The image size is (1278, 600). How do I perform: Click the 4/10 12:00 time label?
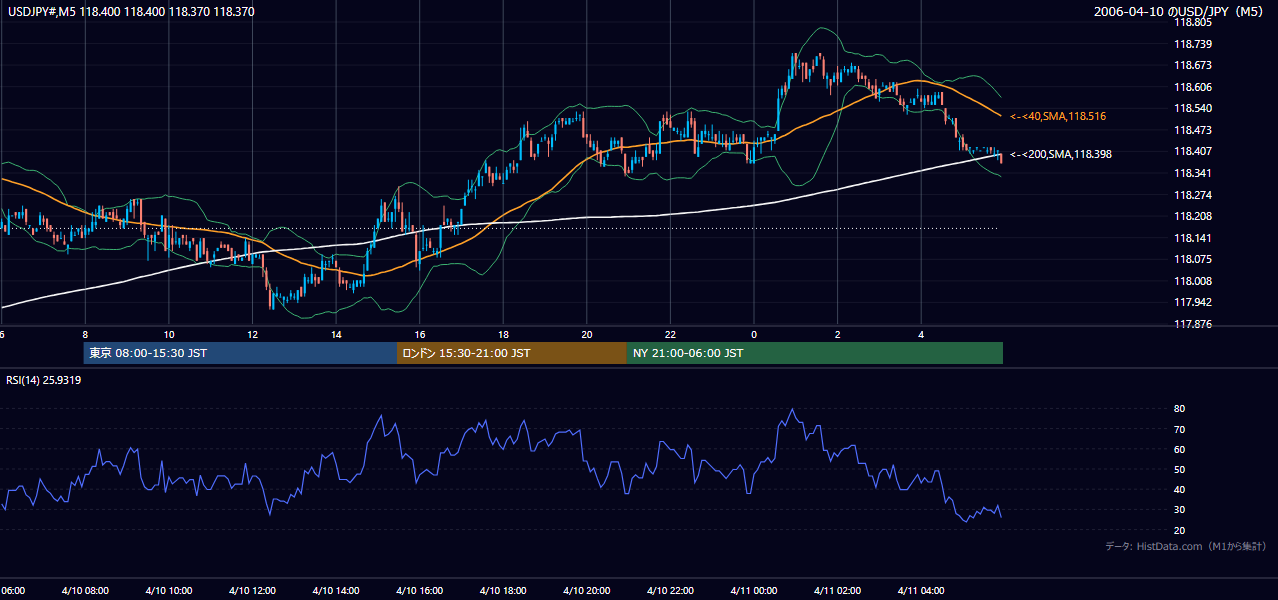[253, 591]
